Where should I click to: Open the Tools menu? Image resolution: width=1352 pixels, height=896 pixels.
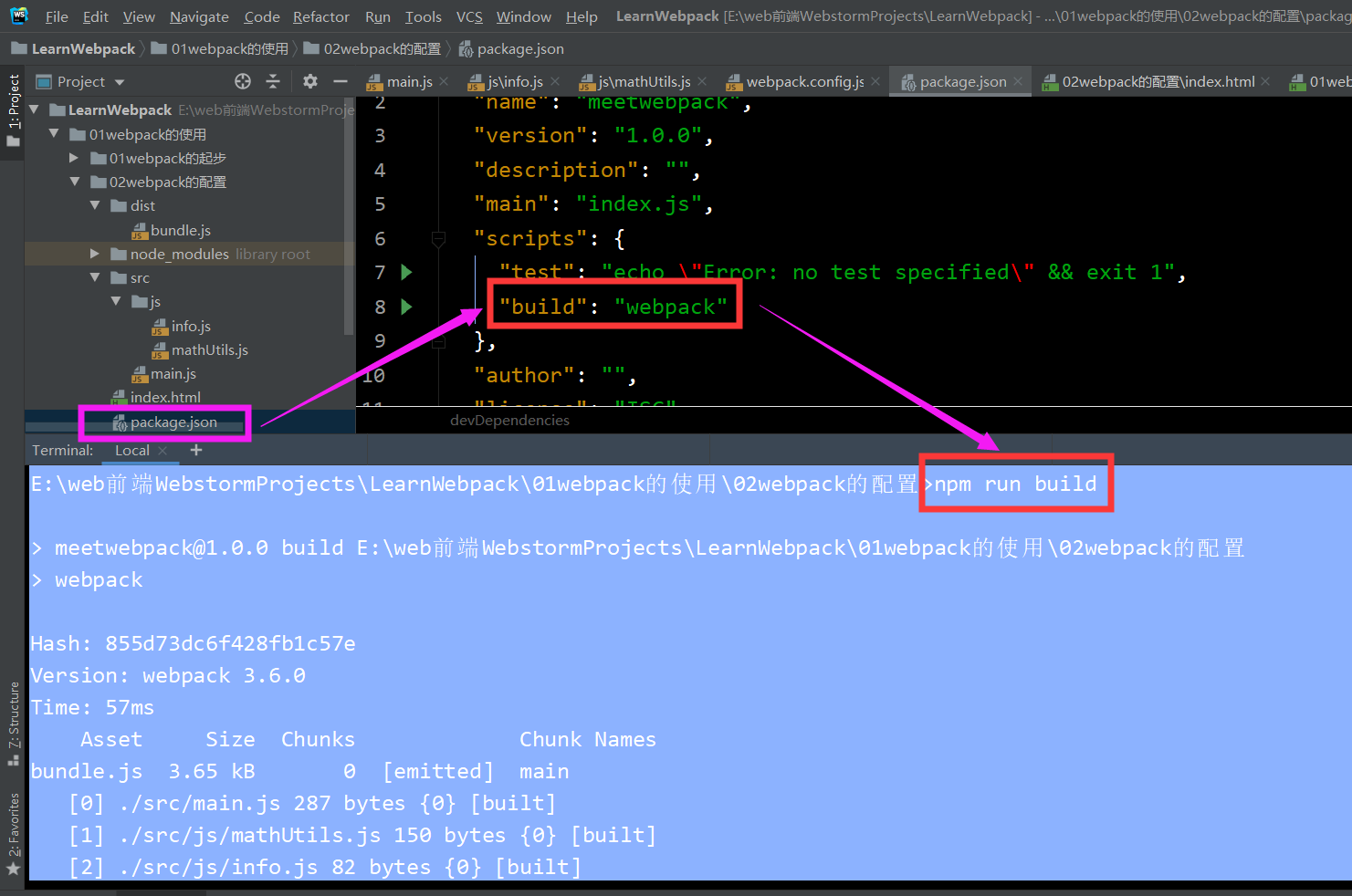(424, 16)
